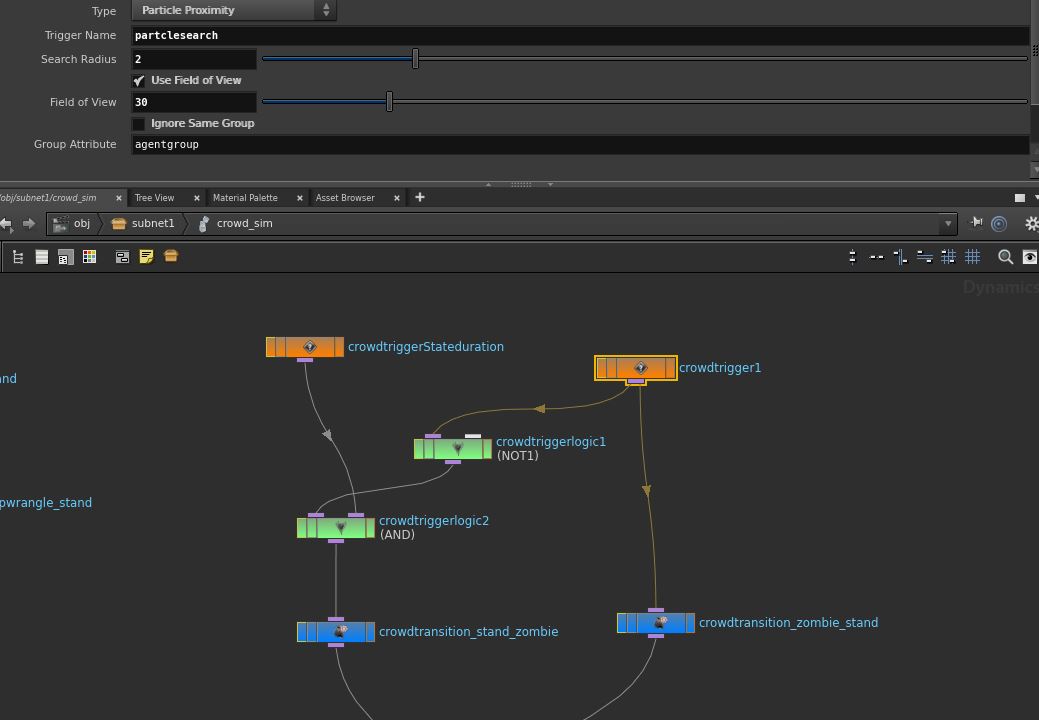Click the horizontal node layout icon
1039x720 pixels.
coord(924,257)
